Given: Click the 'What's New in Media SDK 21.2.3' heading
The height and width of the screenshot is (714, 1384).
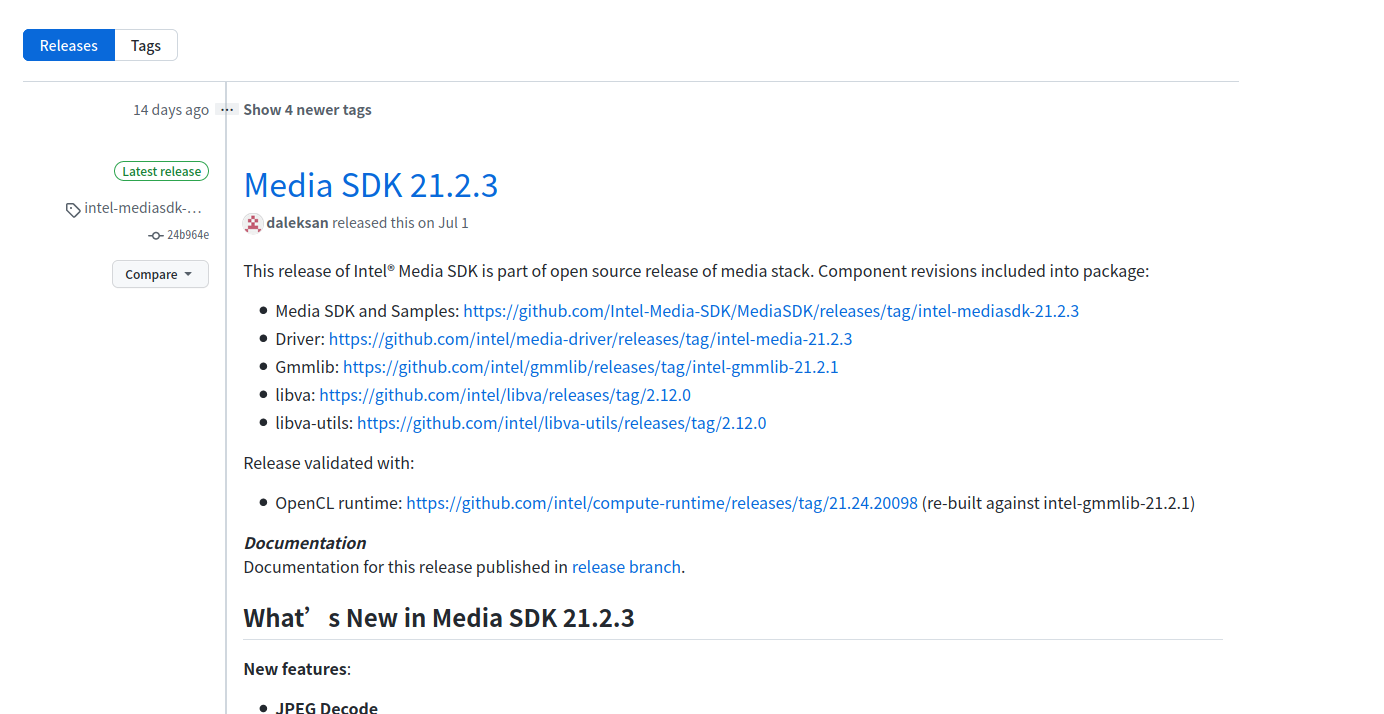Looking at the screenshot, I should click(439, 618).
